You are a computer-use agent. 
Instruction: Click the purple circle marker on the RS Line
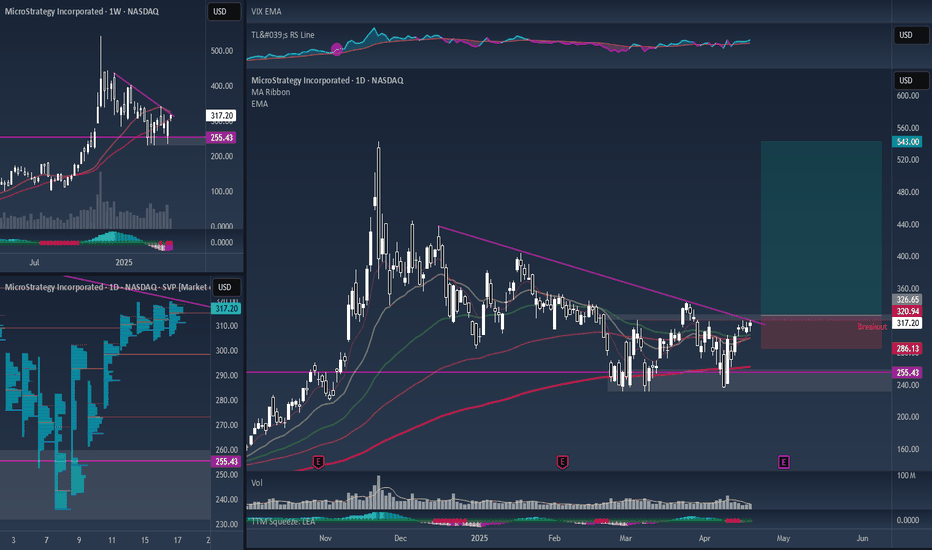coord(336,49)
